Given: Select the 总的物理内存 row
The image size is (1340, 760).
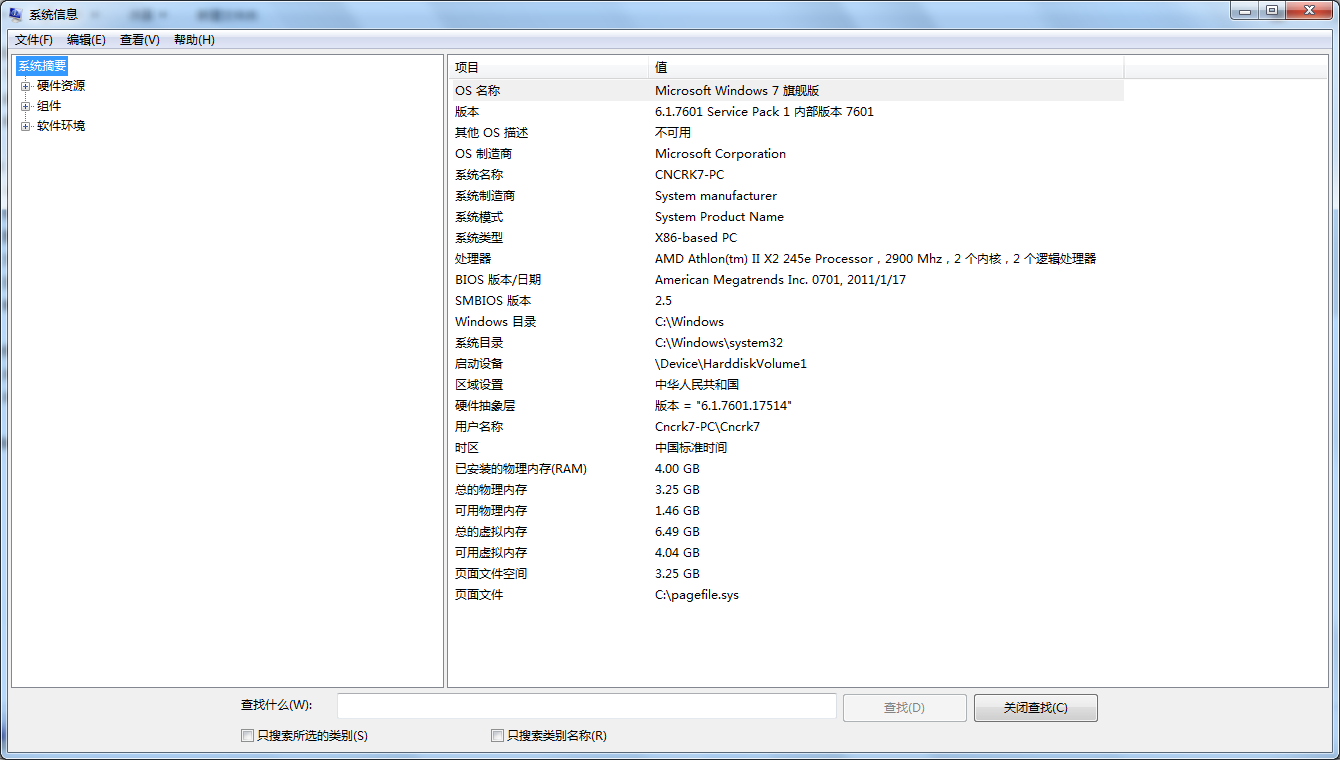Looking at the screenshot, I should coord(786,490).
